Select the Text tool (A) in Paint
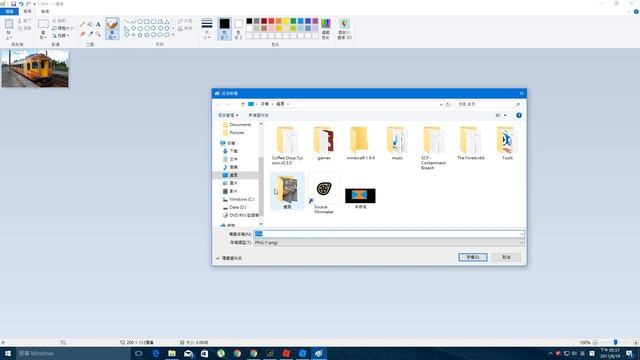640x360 pixels. click(x=98, y=24)
